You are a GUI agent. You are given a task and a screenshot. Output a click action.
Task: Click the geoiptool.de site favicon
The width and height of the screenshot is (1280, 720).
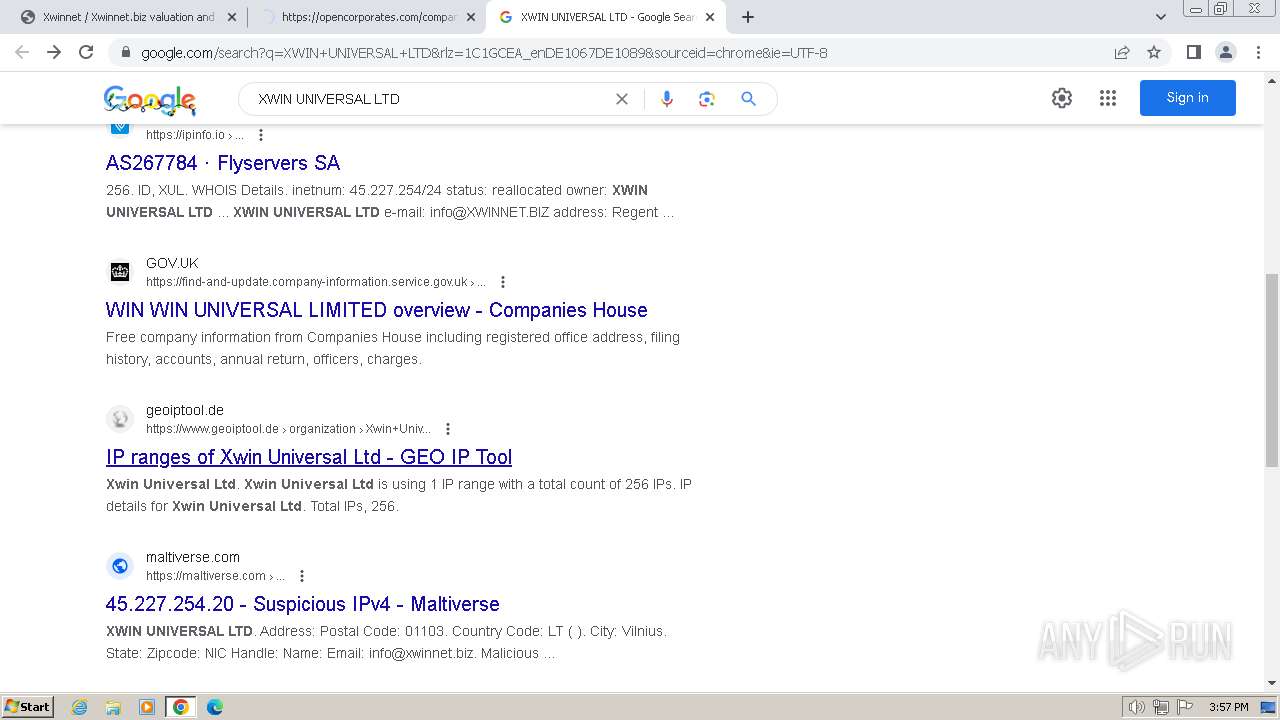[x=120, y=419]
